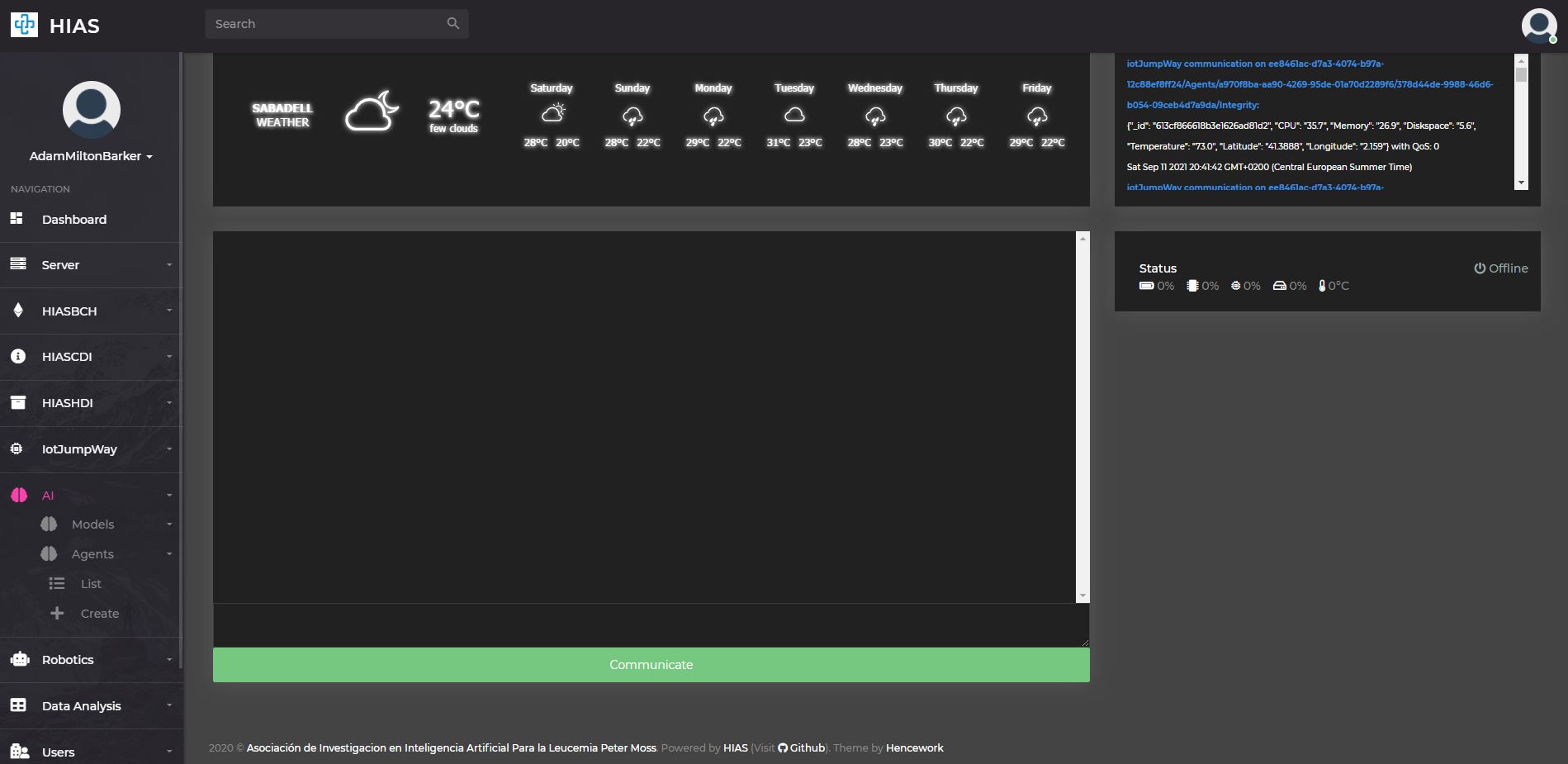Click the Dashboard grid icon

(x=17, y=219)
